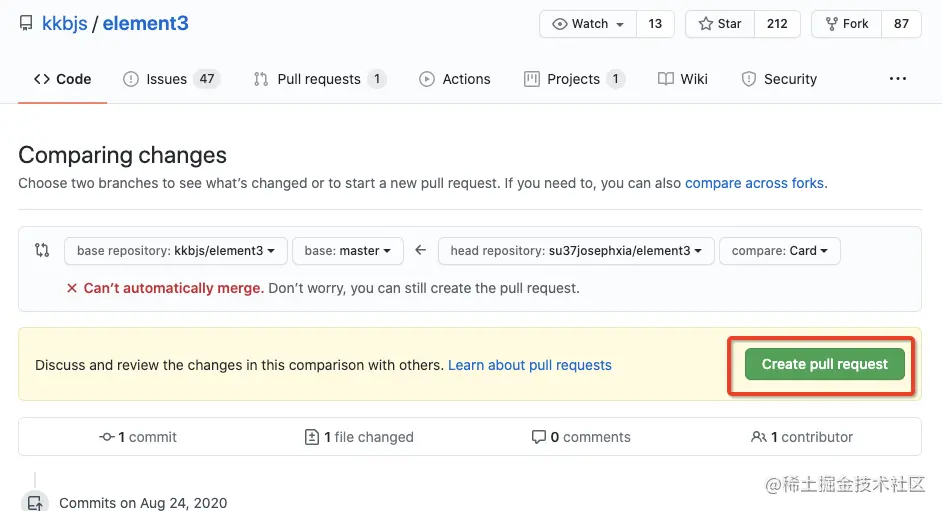The image size is (942, 511).
Task: Star the element3 repository
Action: coord(720,24)
